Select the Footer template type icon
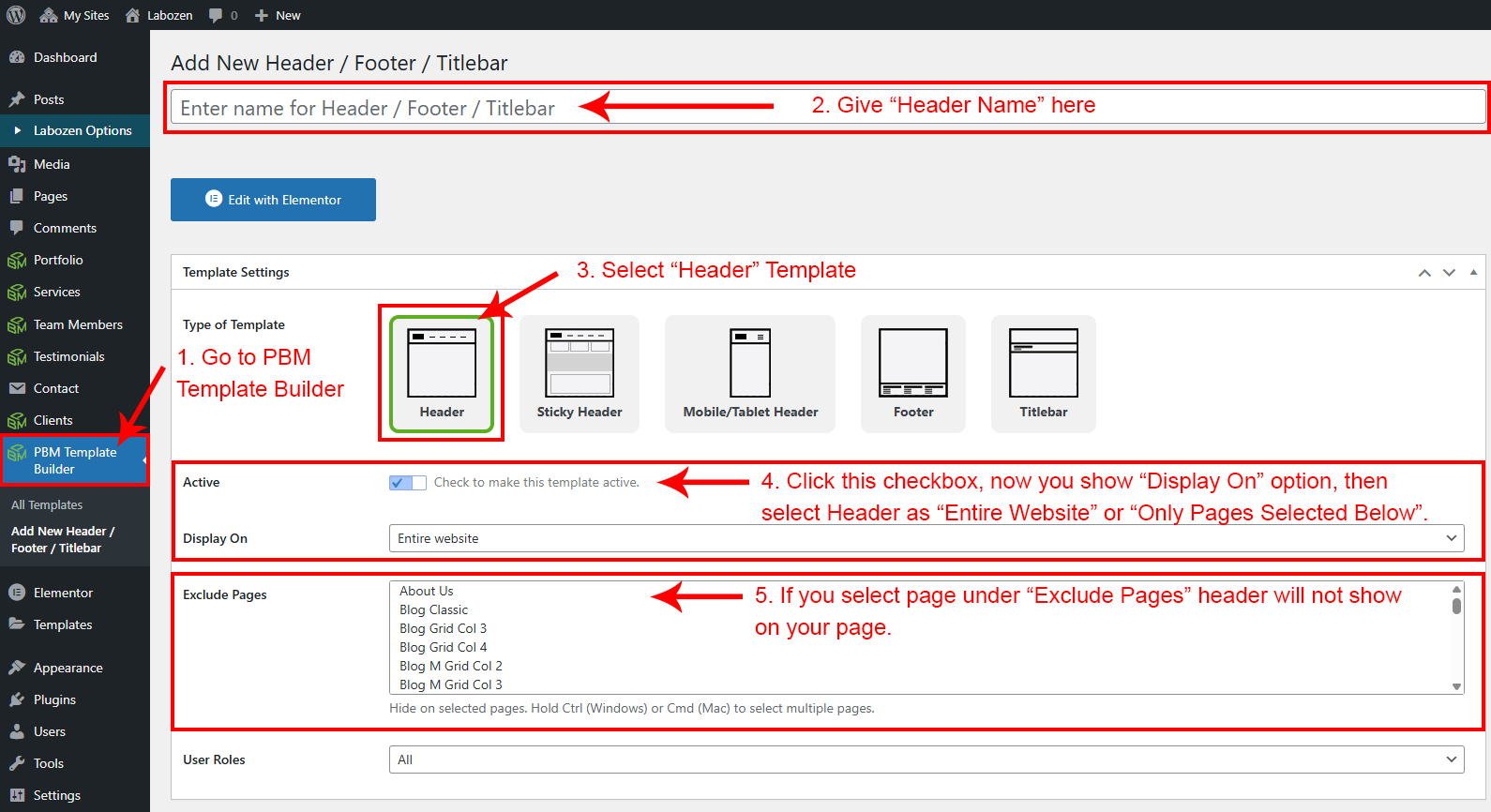1491x812 pixels. (913, 364)
